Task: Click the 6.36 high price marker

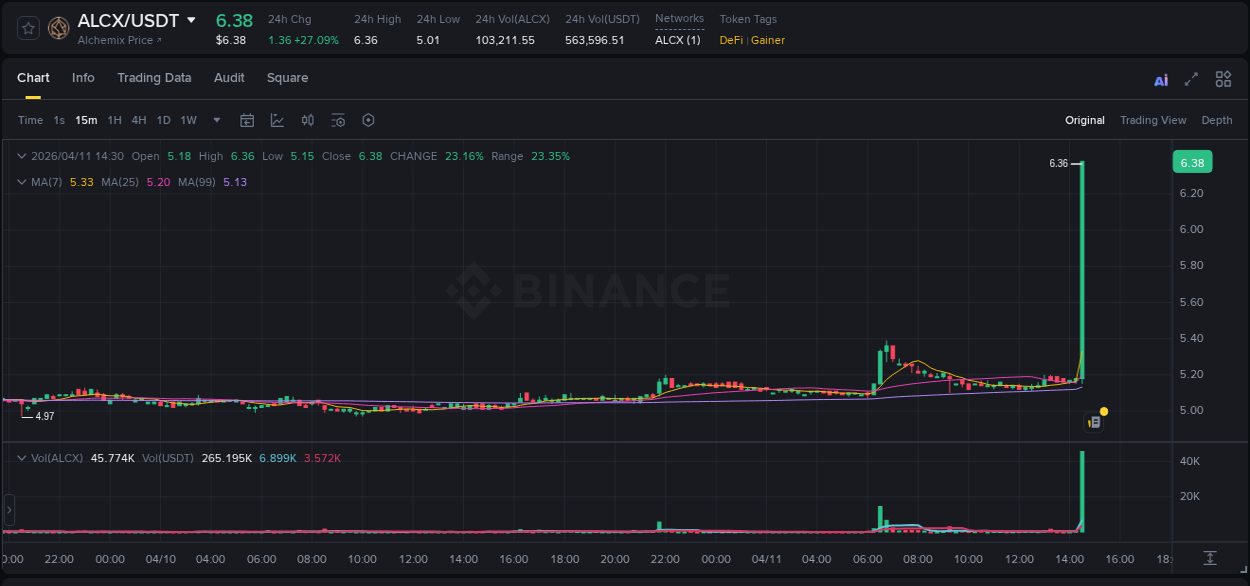Action: (x=1059, y=163)
